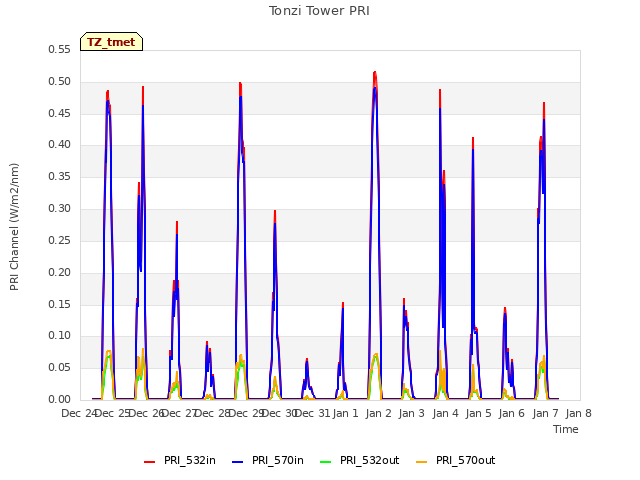Click the 0.25 y-axis tick label
The height and width of the screenshot is (480, 640).
(59, 240)
